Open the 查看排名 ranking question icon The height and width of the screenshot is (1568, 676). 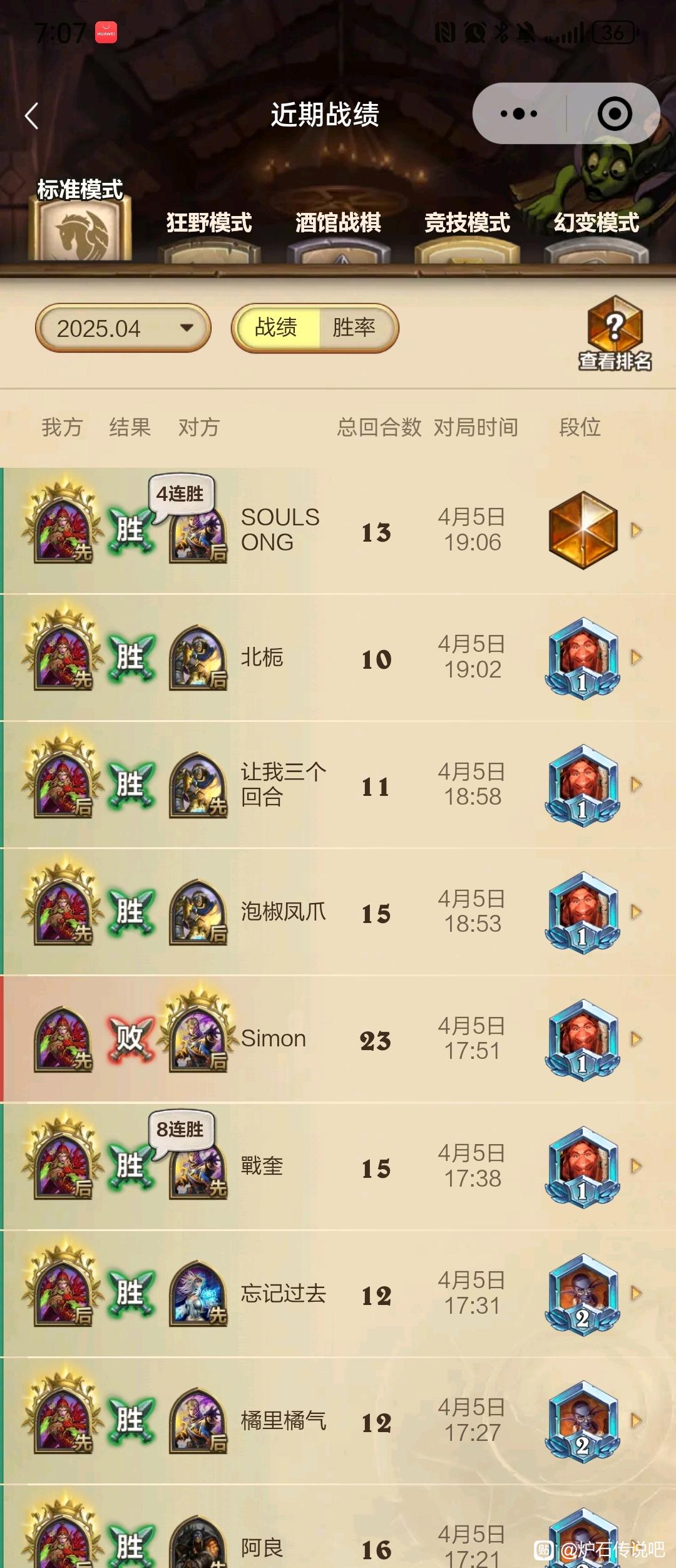click(615, 333)
